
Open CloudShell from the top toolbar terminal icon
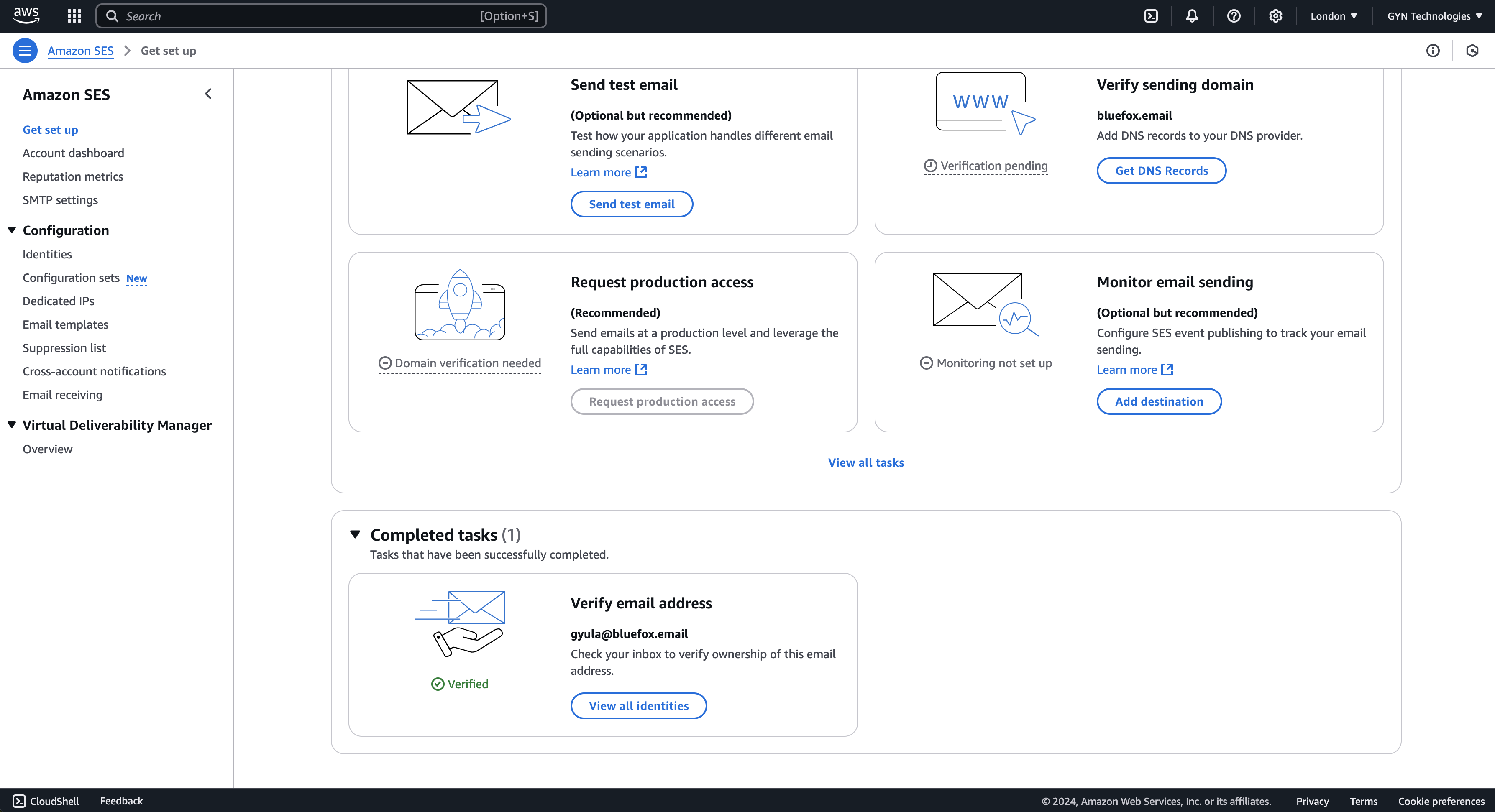pyautogui.click(x=1152, y=15)
